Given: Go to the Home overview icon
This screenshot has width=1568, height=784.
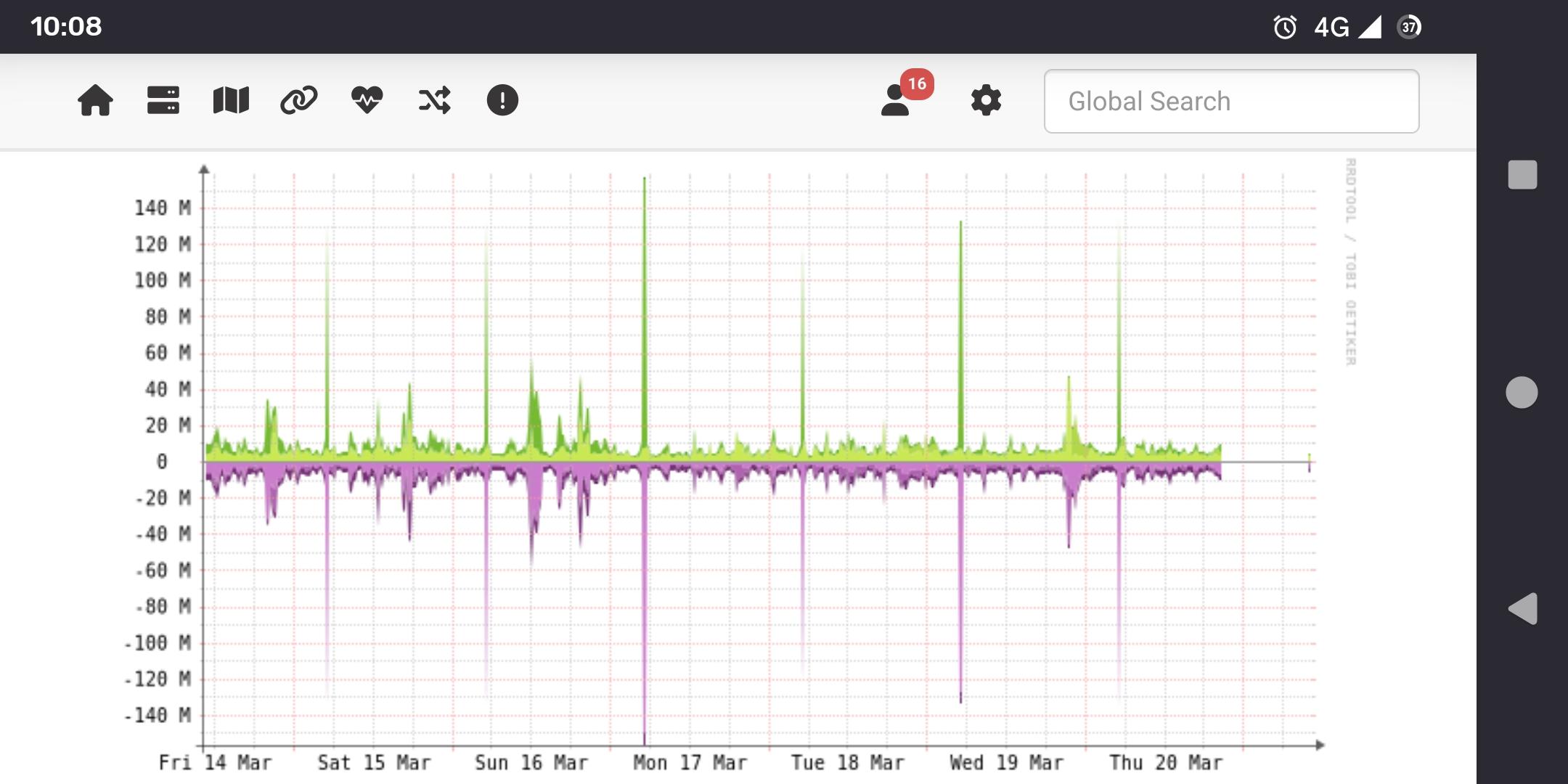Looking at the screenshot, I should click(x=95, y=100).
